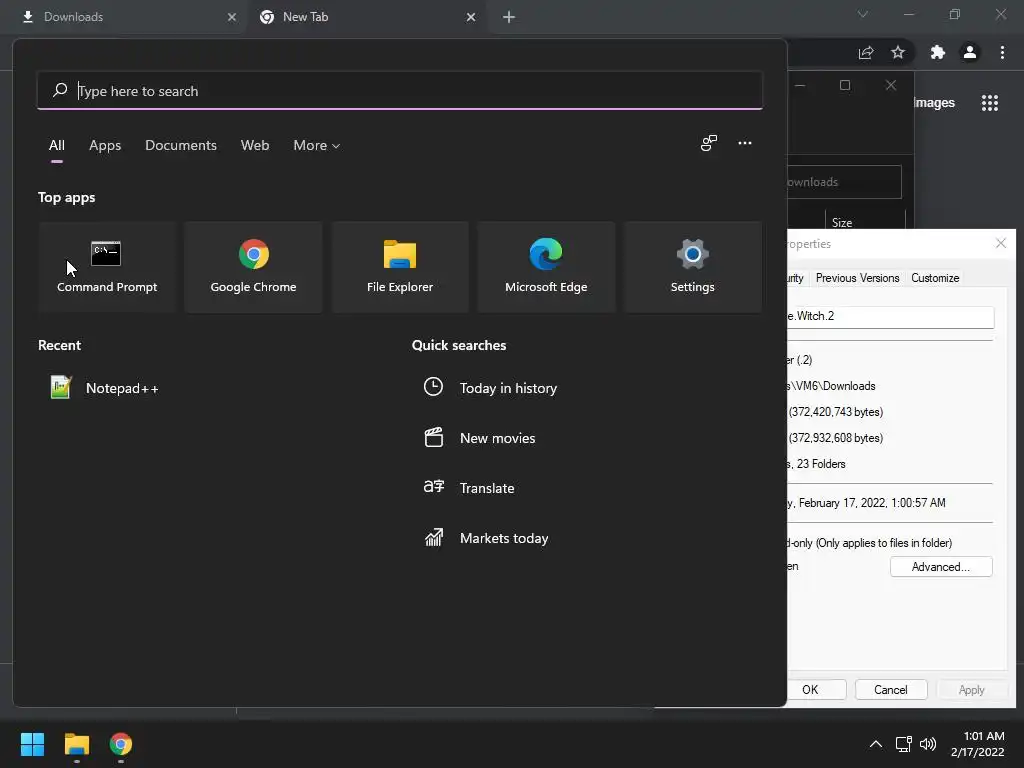Select the Apps search filter
This screenshot has height=768, width=1024.
pos(105,145)
